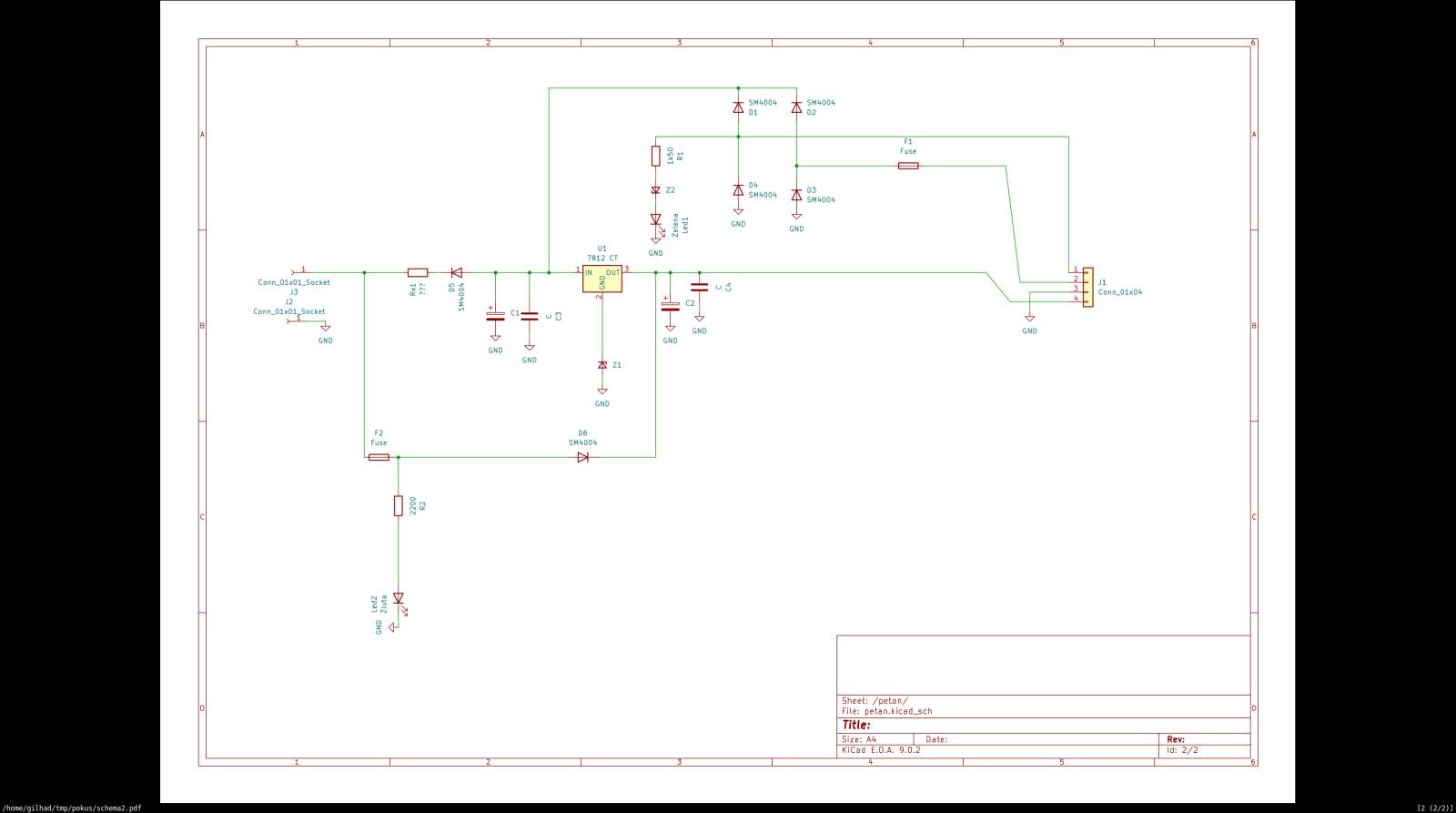Click the F2 fuse symbol
1456x813 pixels.
click(x=379, y=457)
